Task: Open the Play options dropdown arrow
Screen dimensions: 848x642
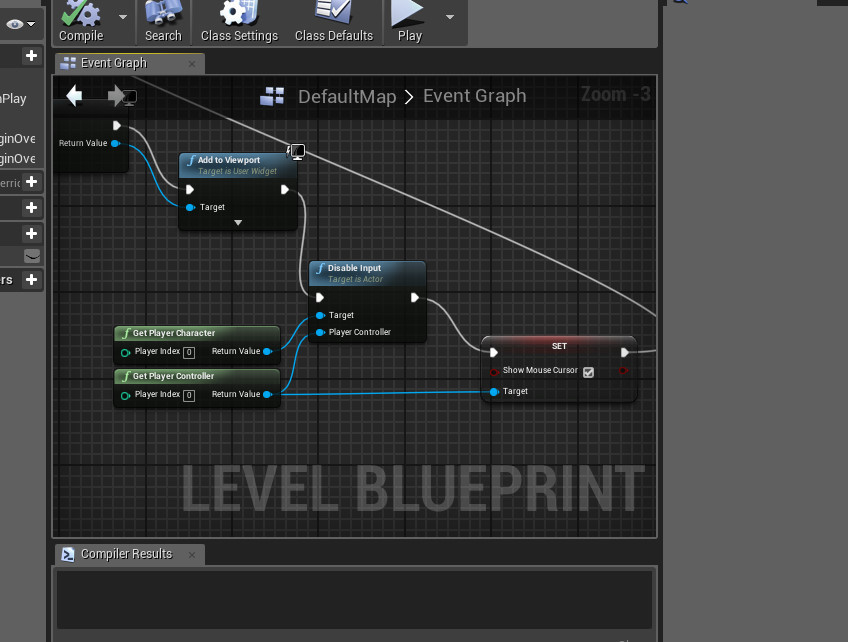Action: (x=449, y=17)
